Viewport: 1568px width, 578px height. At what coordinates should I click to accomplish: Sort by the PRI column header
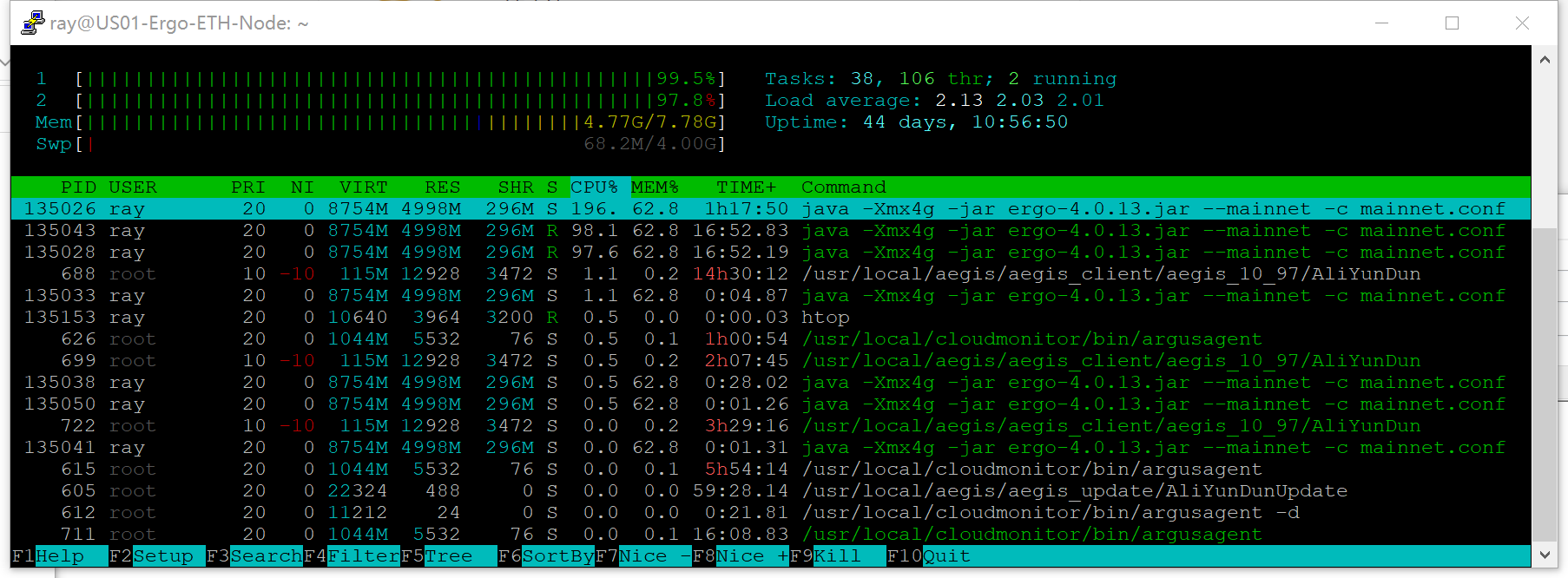coord(248,187)
